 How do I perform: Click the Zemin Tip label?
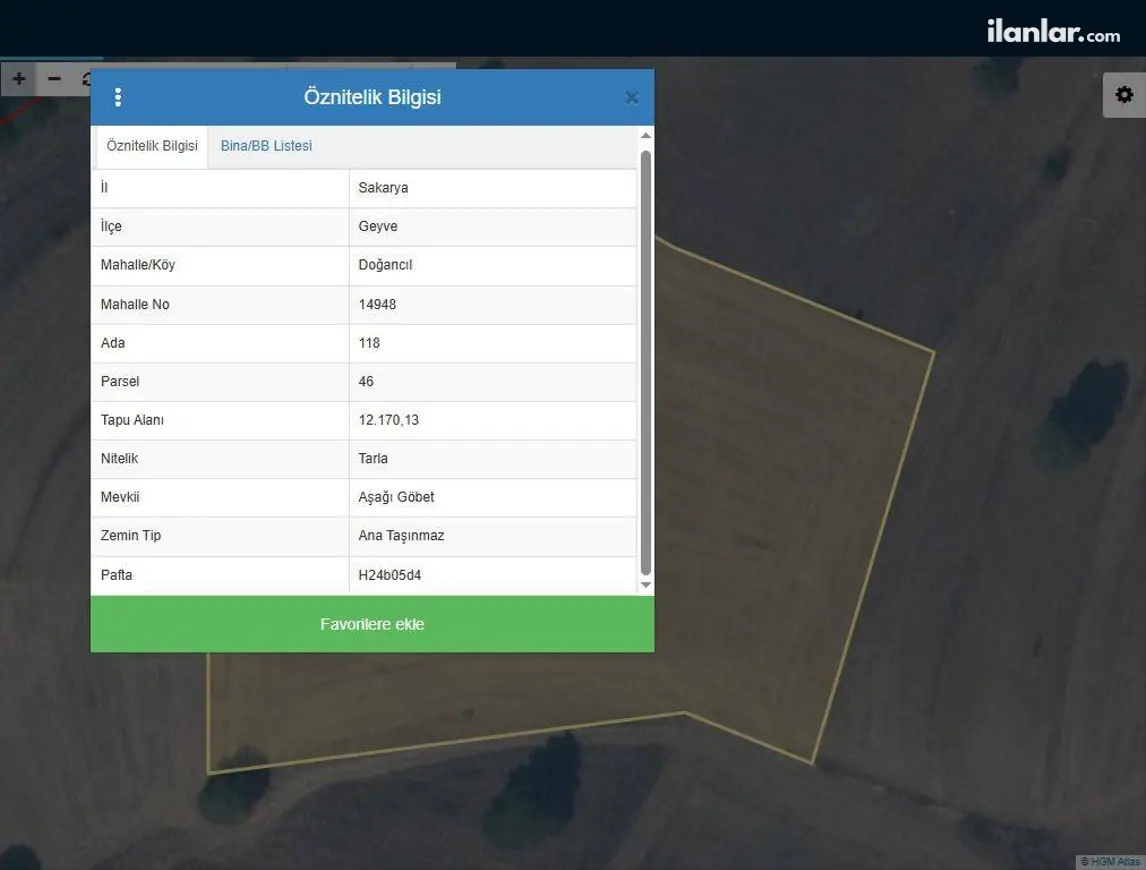click(x=131, y=536)
